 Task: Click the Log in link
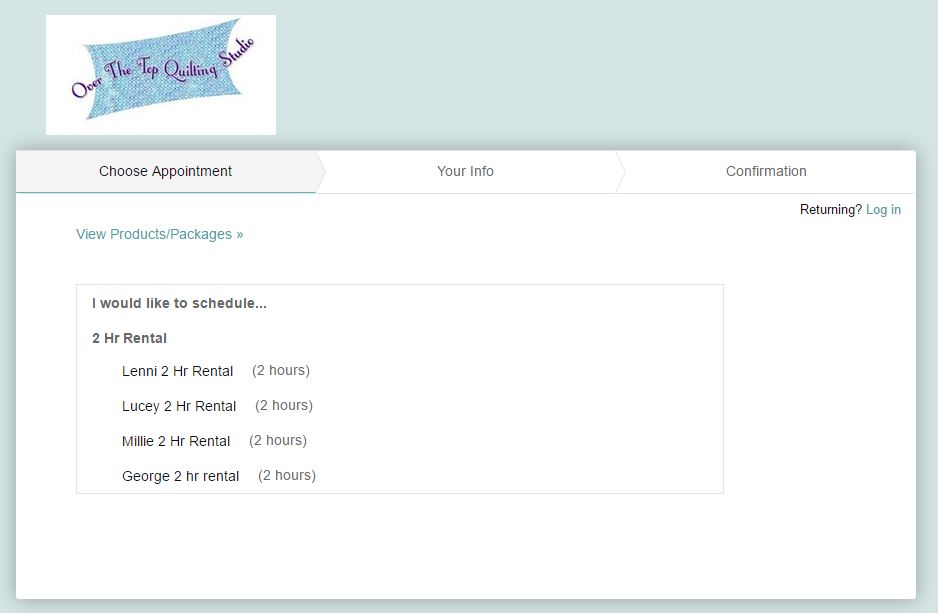[x=884, y=210]
